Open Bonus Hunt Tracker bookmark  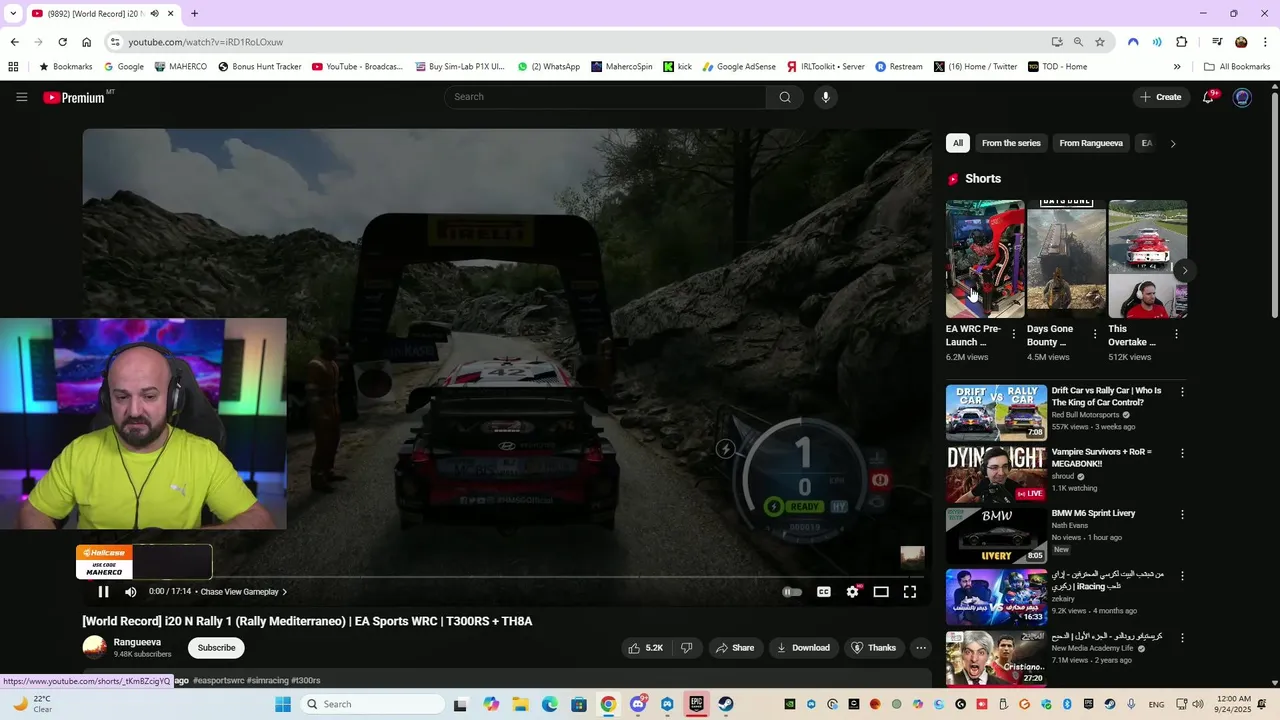click(x=259, y=67)
